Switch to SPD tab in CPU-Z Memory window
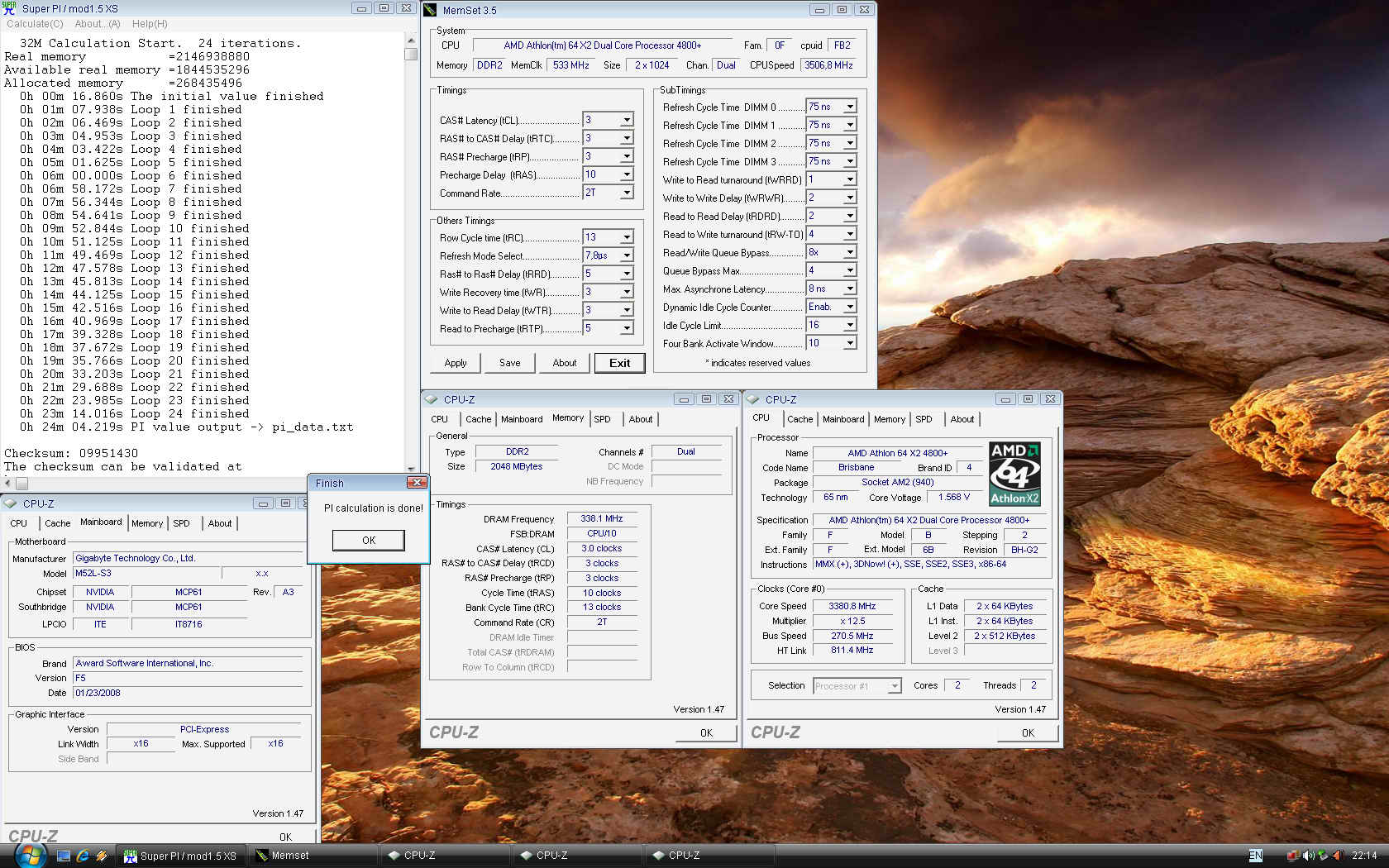Screen dimensions: 1389x868 [602, 419]
